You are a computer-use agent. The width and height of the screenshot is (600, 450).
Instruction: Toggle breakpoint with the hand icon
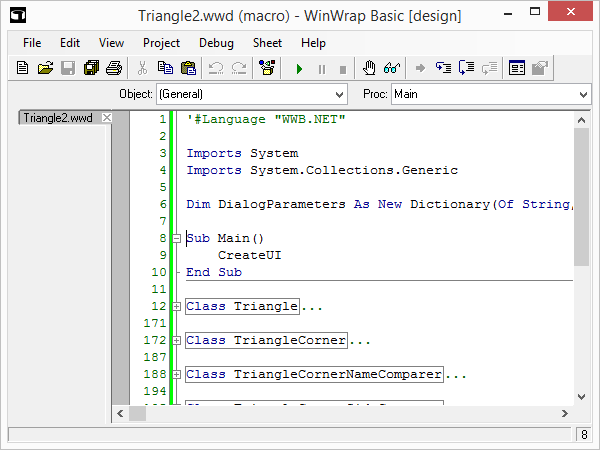369,68
